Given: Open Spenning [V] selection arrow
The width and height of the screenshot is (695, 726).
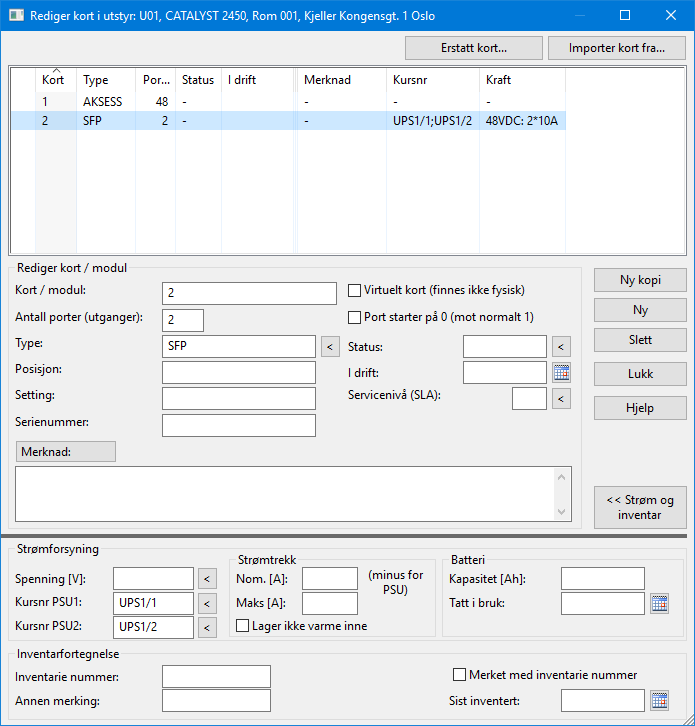Looking at the screenshot, I should pos(207,579).
